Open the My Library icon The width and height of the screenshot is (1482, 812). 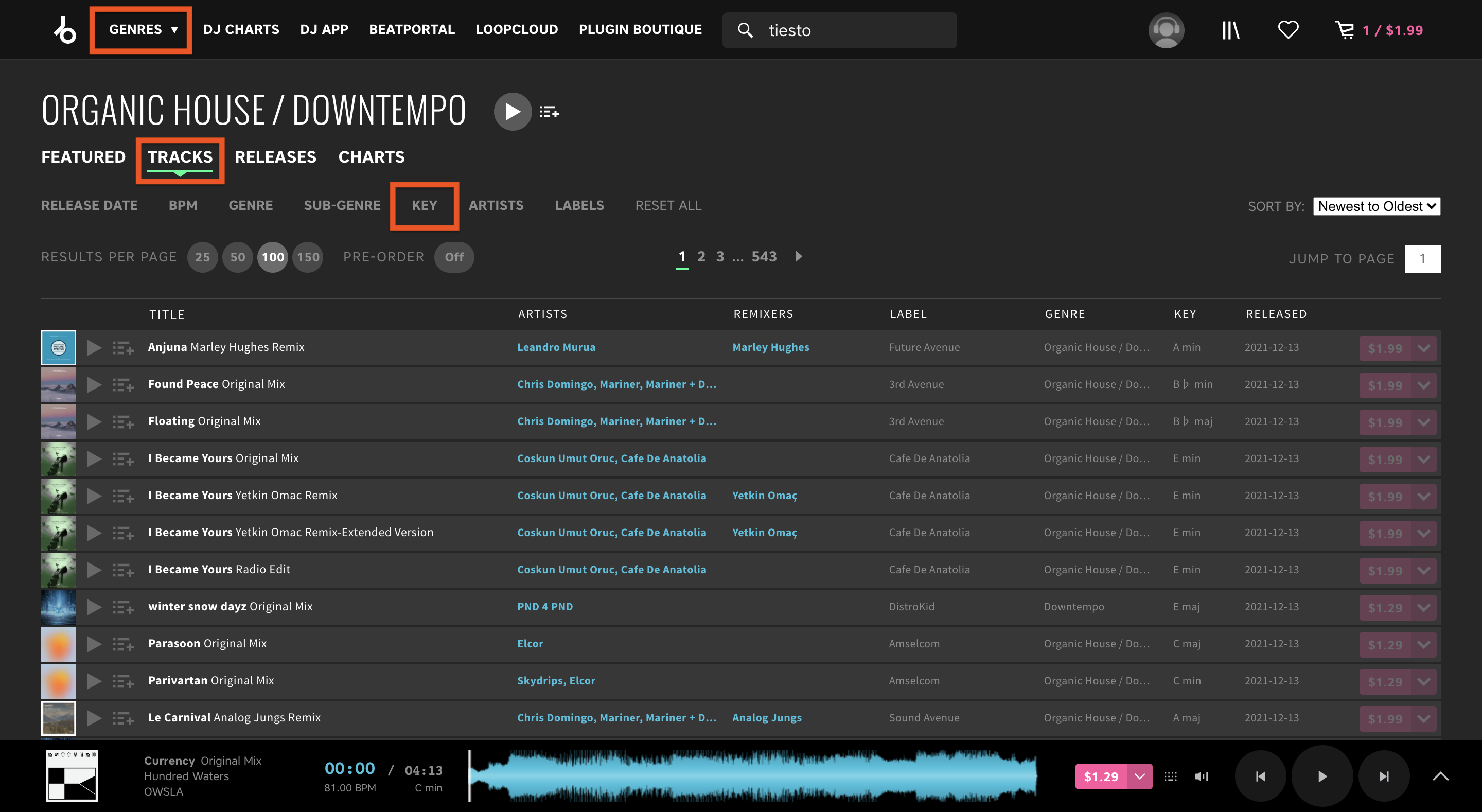(x=1230, y=30)
